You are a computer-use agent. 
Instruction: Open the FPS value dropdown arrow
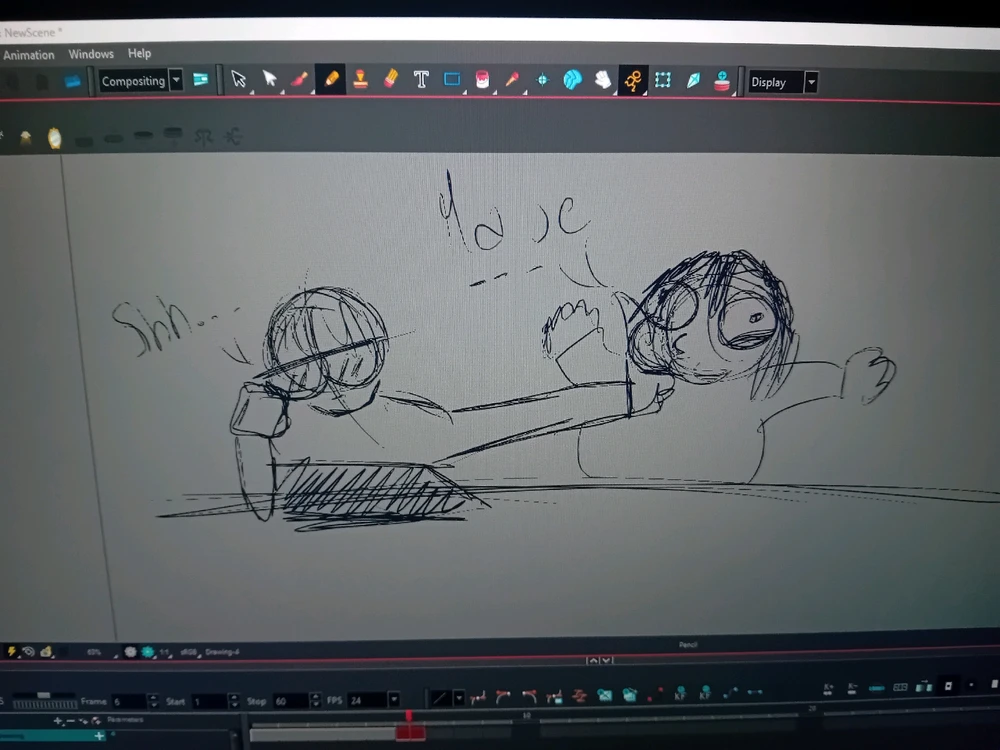pos(392,700)
